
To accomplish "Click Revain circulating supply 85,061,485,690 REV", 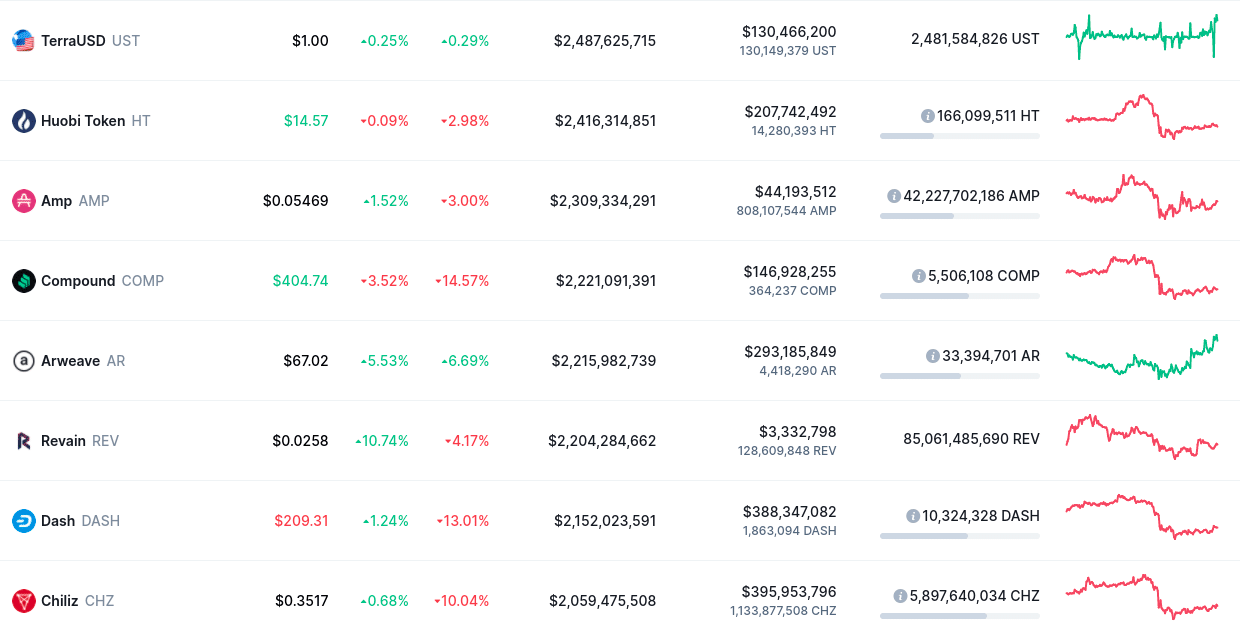I will [x=971, y=439].
